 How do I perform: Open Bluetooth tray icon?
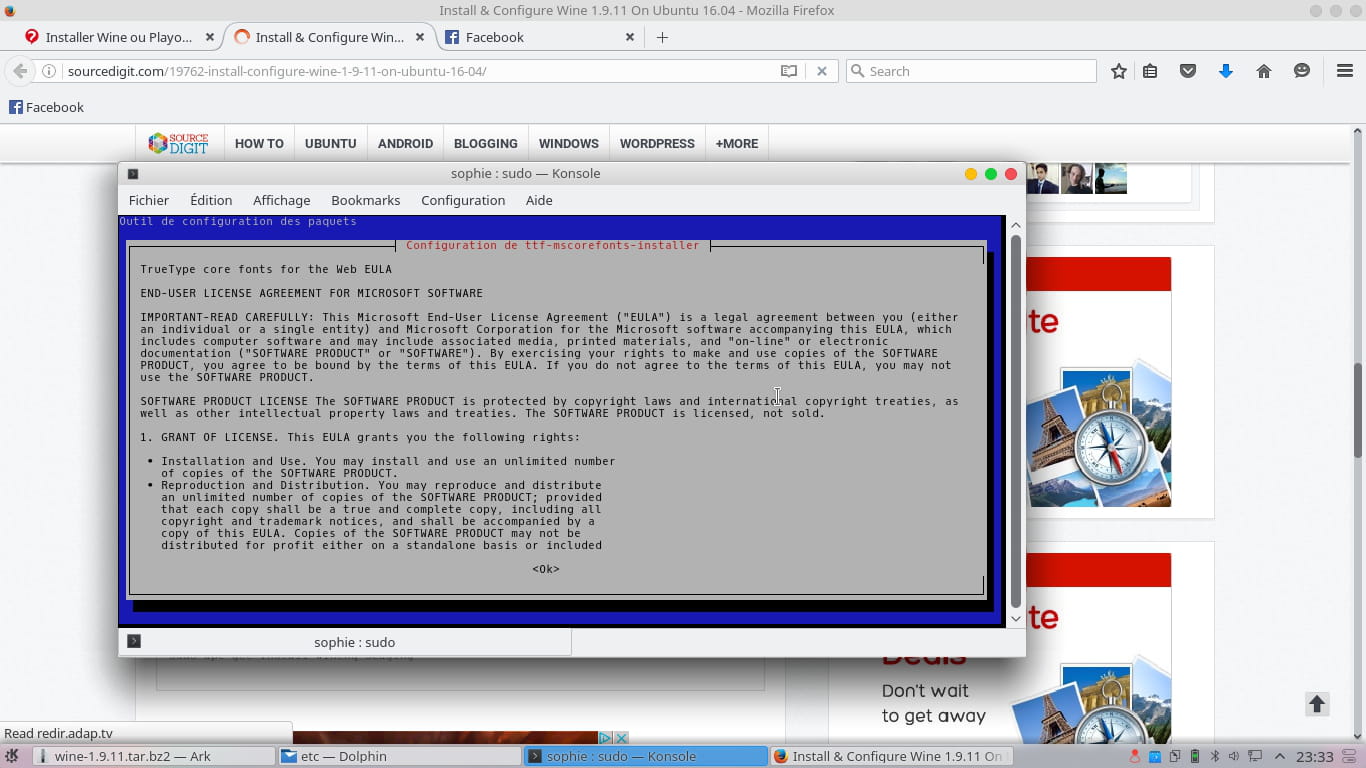(1214, 756)
